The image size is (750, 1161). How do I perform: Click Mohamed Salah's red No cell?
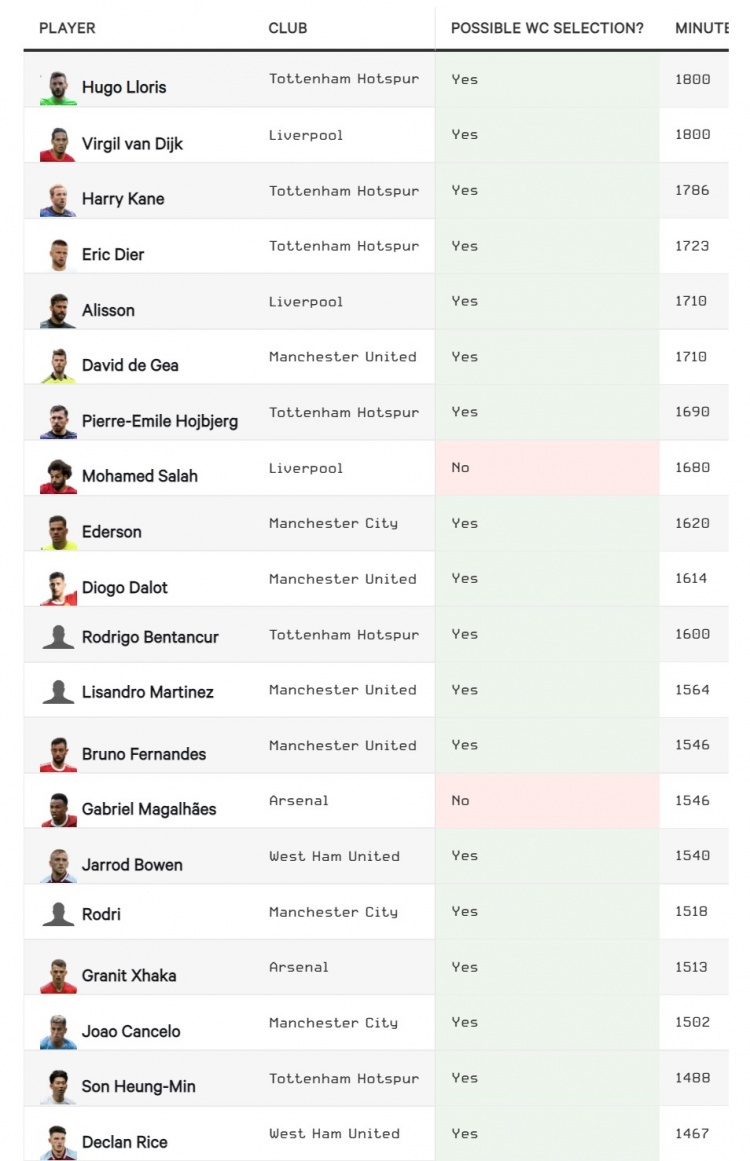click(547, 468)
